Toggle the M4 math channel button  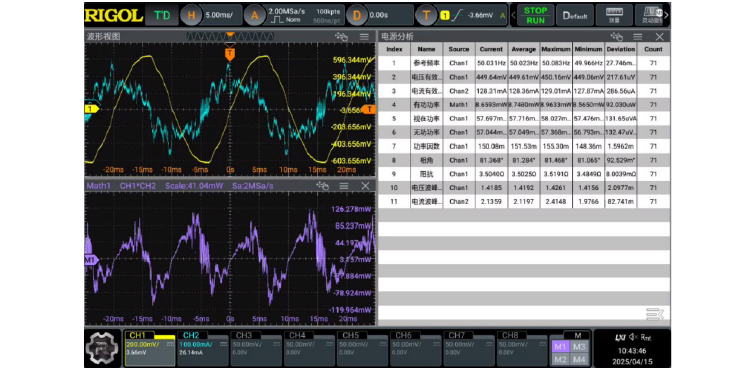(x=580, y=359)
